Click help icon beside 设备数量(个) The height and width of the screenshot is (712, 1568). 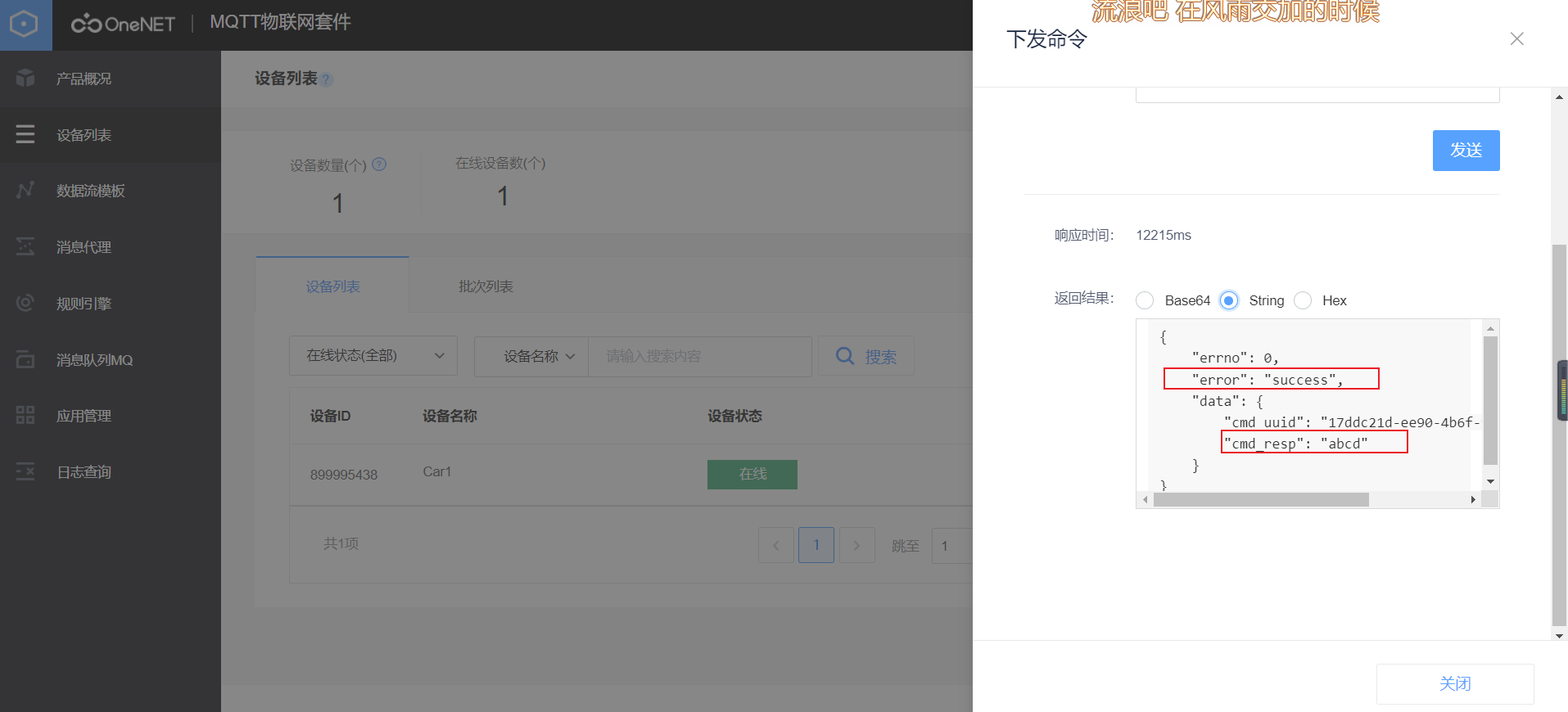(x=379, y=164)
